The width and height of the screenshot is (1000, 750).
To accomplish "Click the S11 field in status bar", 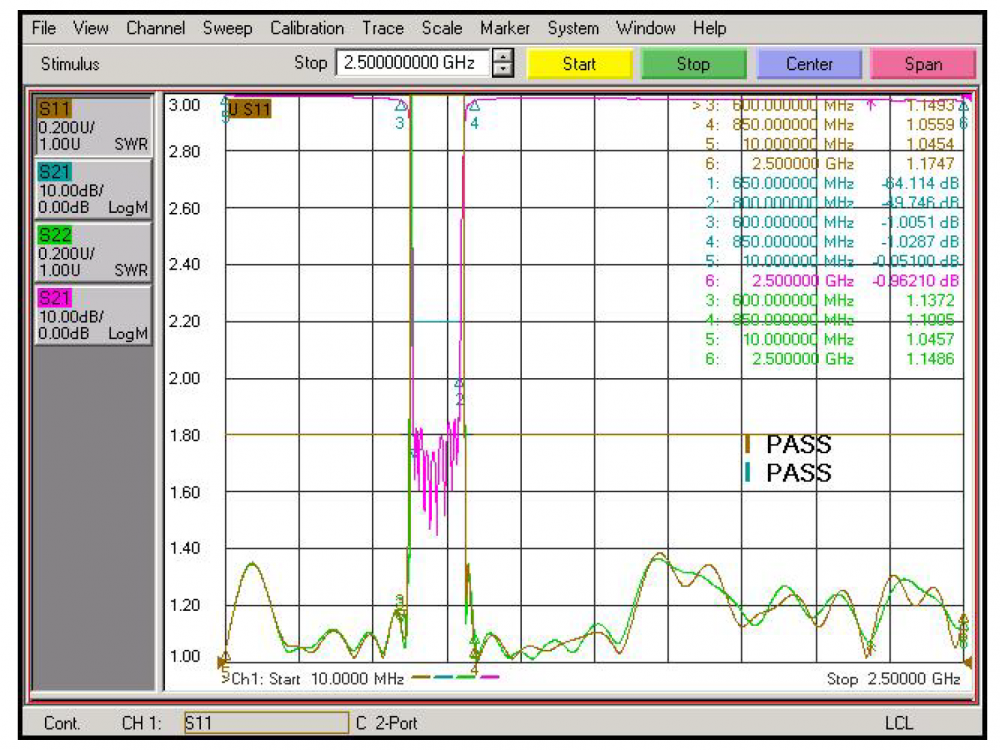I will click(x=265, y=722).
